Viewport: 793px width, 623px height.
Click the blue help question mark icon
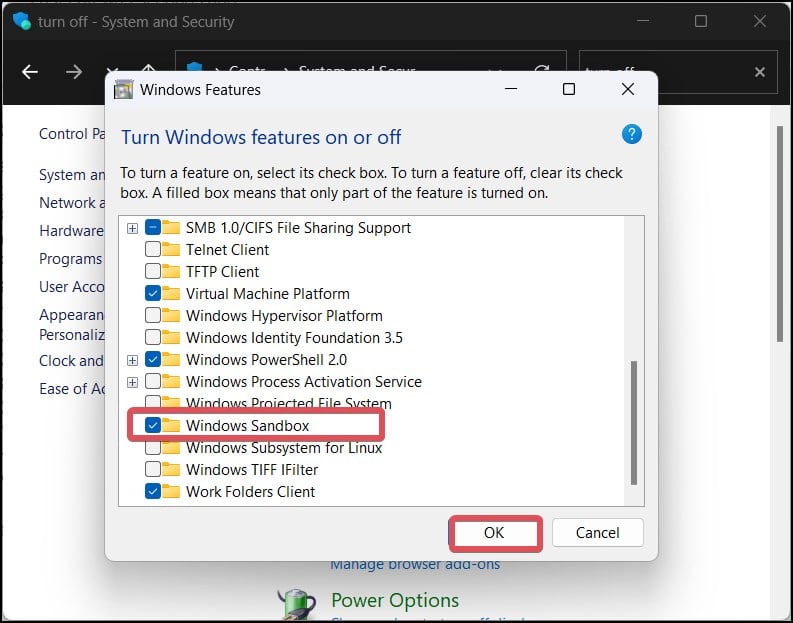(631, 134)
